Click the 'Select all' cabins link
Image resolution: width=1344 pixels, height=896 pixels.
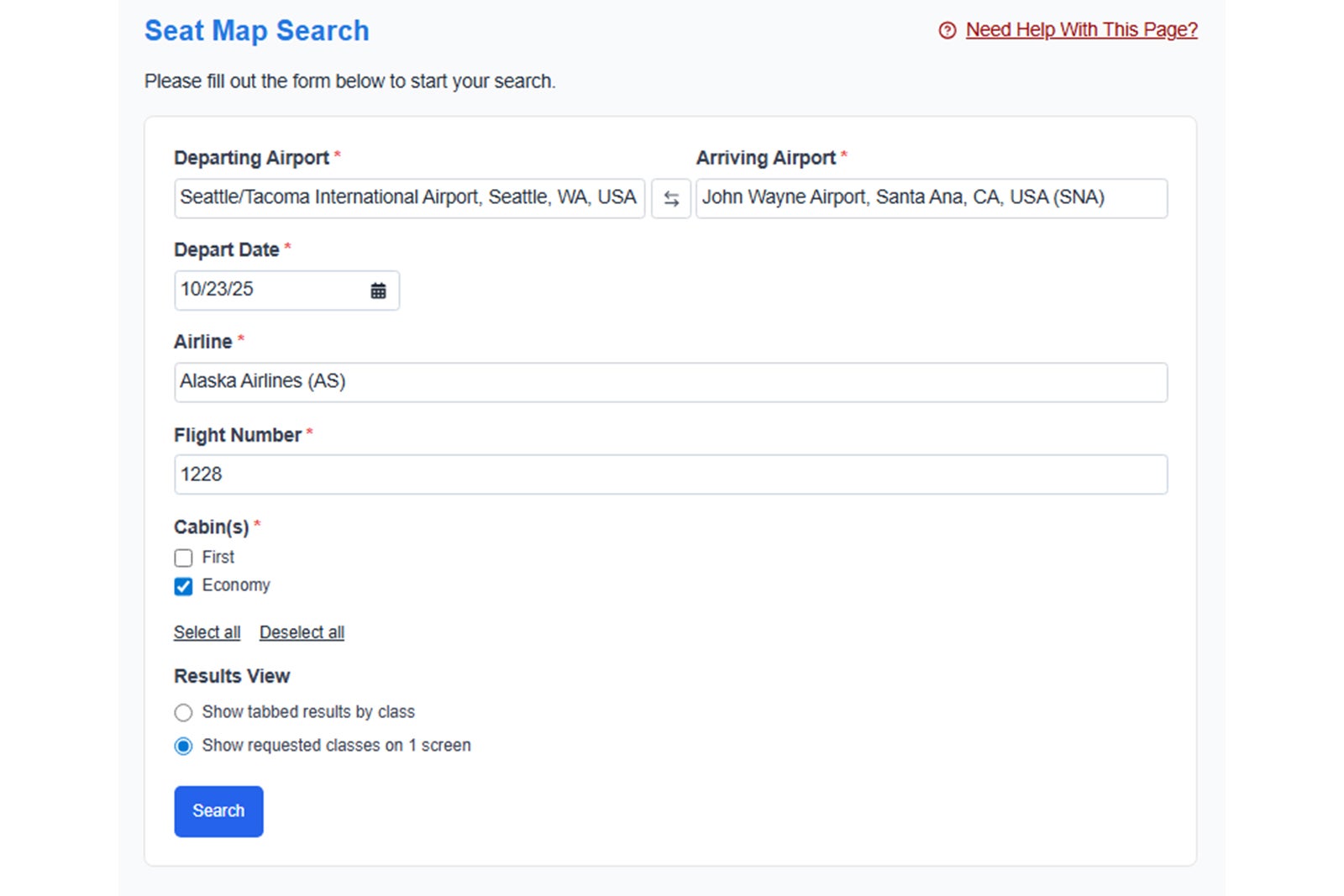tap(207, 632)
